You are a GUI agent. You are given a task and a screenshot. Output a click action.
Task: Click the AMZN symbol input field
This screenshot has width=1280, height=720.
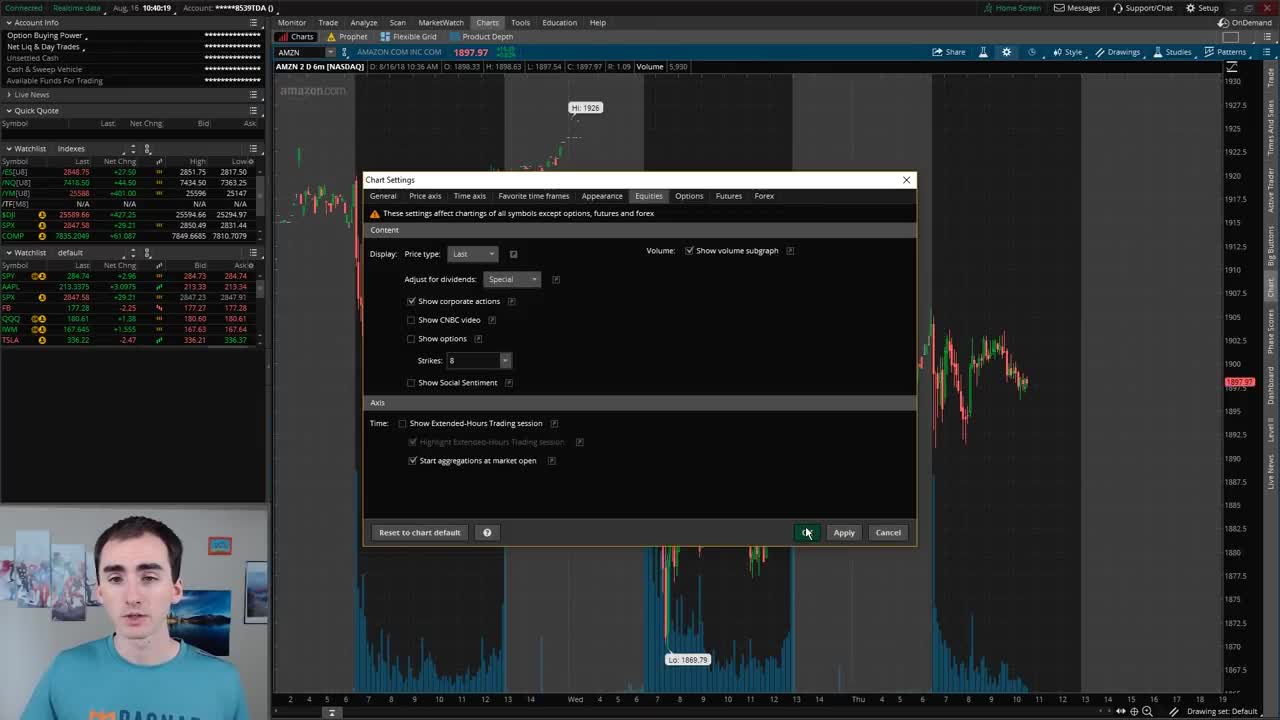tap(300, 52)
